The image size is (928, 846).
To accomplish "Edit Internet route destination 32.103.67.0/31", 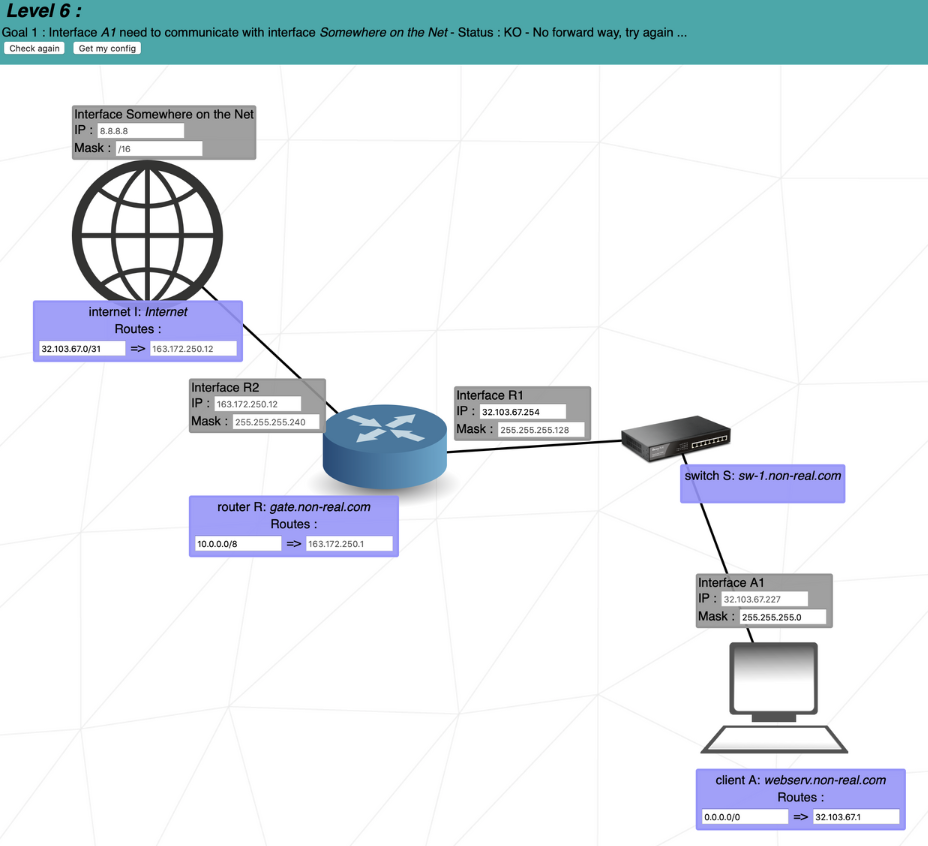I will click(82, 349).
